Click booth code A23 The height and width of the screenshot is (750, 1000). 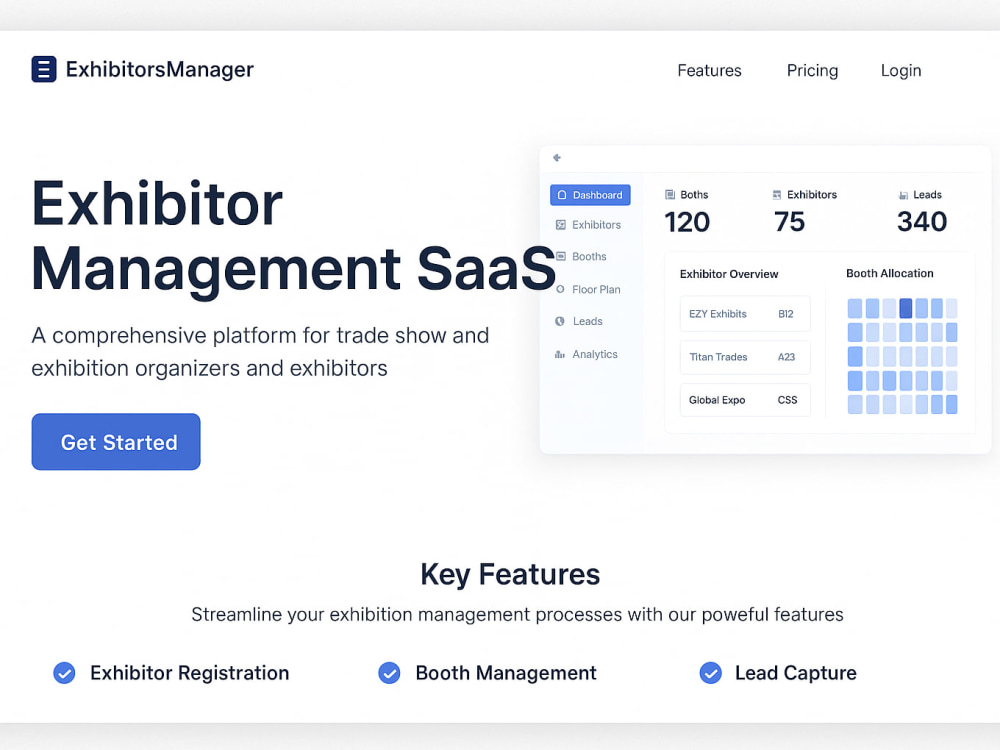click(x=786, y=357)
